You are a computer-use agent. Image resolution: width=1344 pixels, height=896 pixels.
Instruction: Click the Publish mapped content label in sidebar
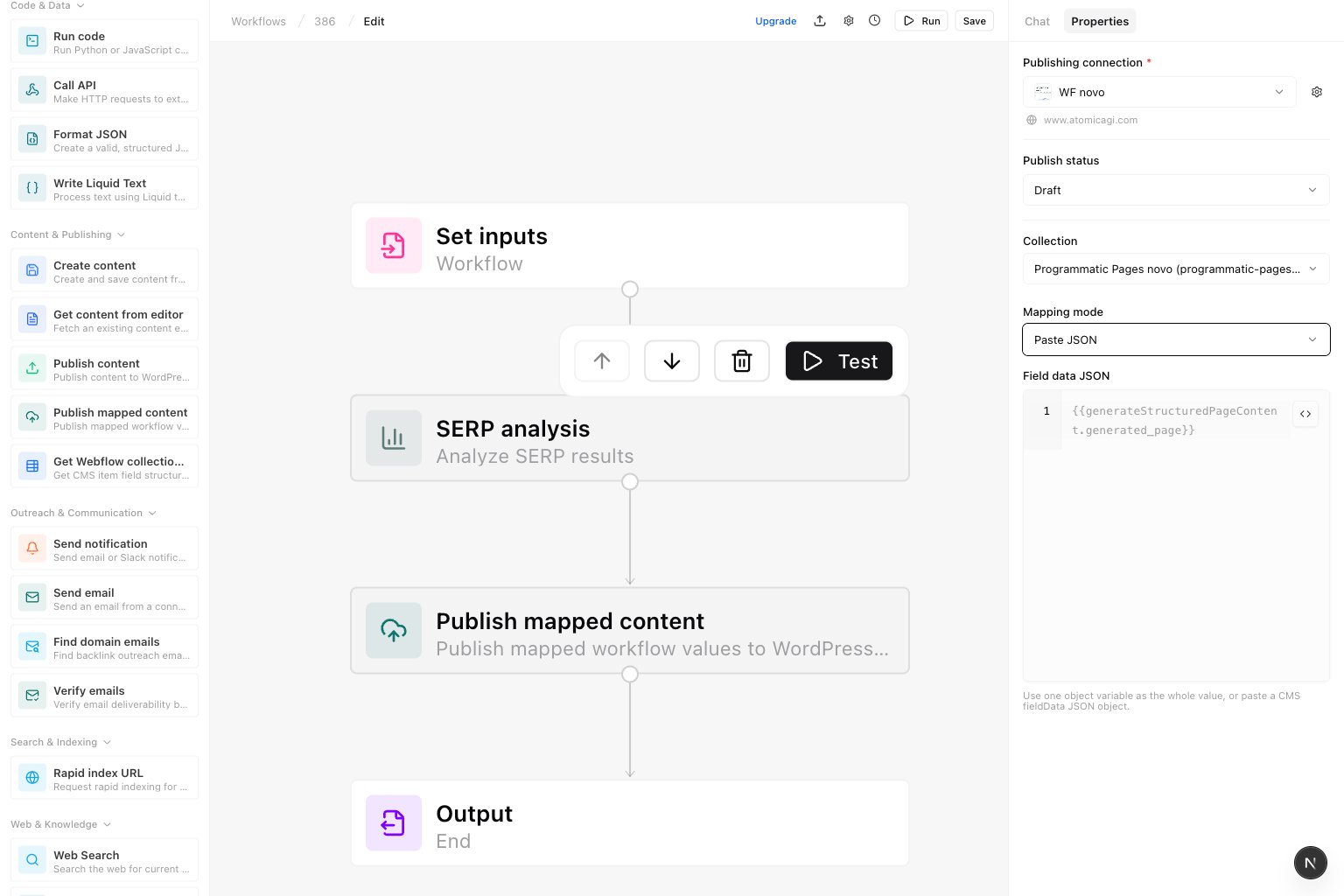(121, 412)
